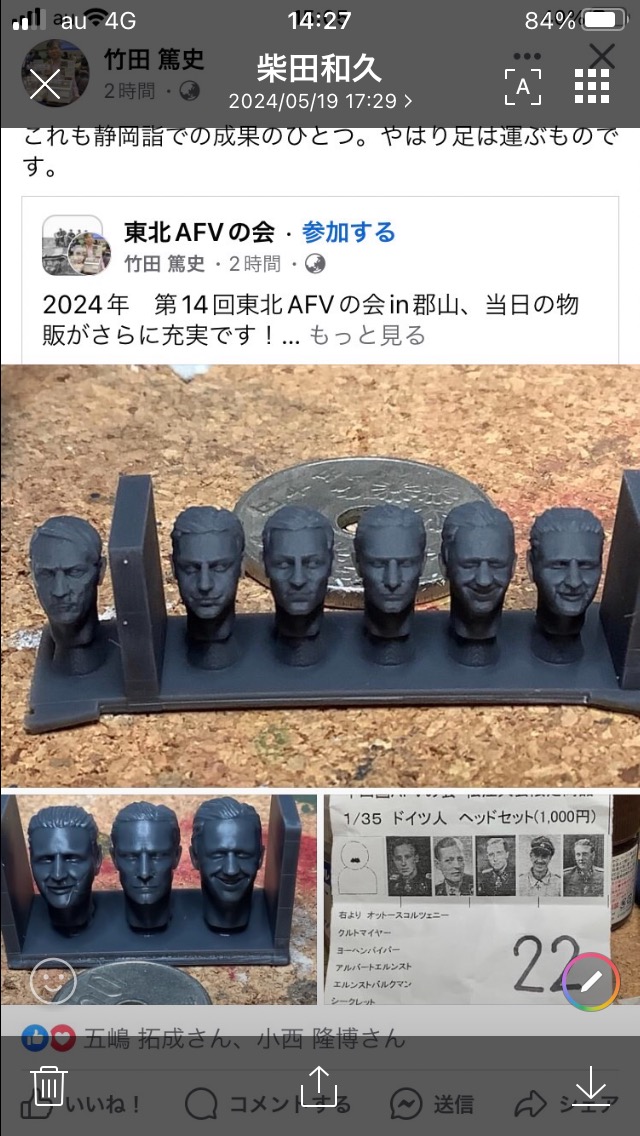This screenshot has height=1136, width=640.
Task: Tap the colorful pencil edit button
Action: 591,982
